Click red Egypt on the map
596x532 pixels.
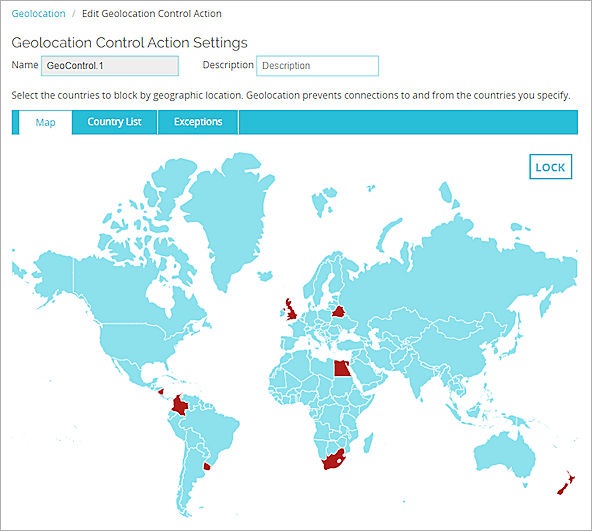click(342, 368)
